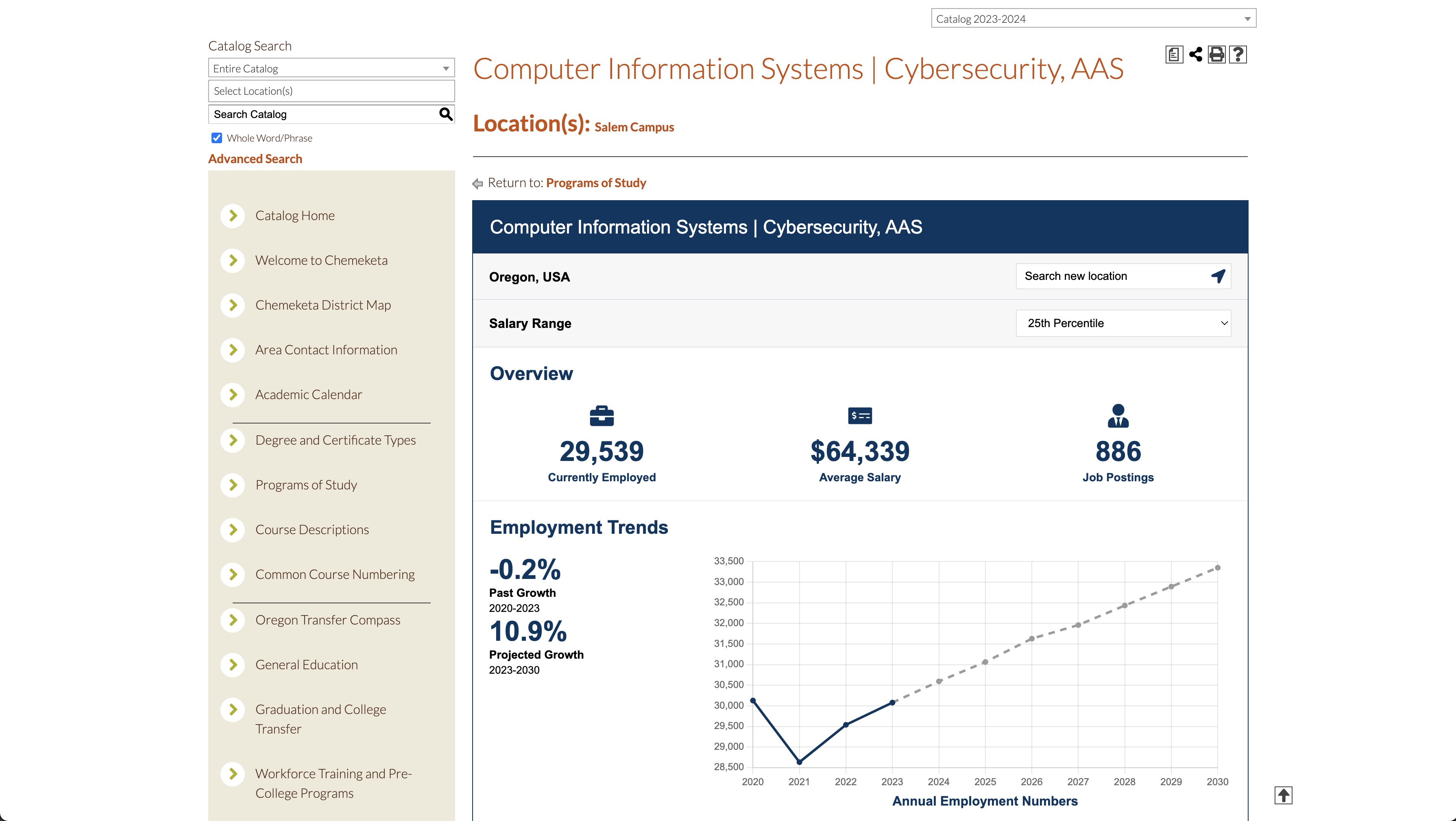Click the share icon
The width and height of the screenshot is (1456, 821).
pyautogui.click(x=1195, y=55)
